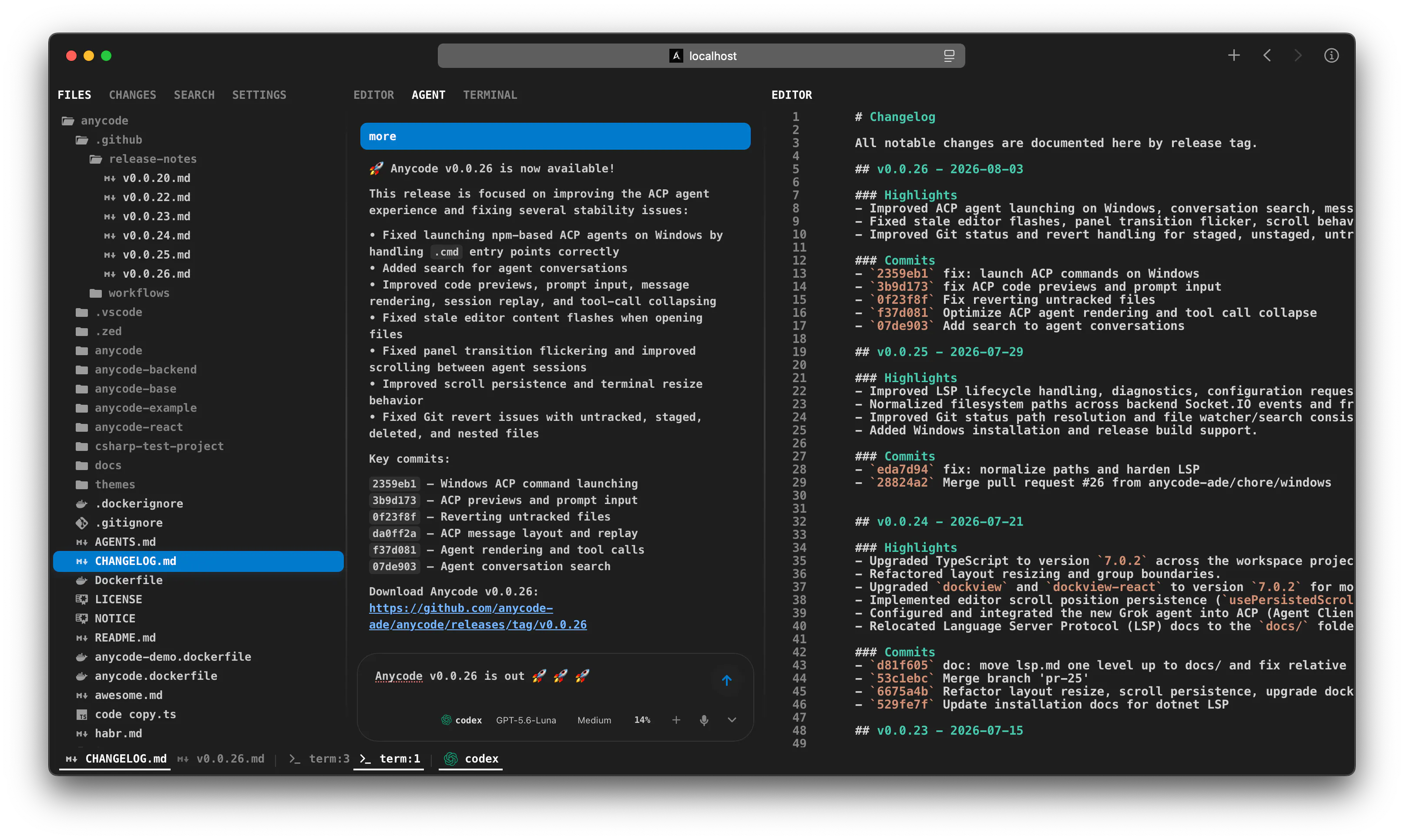The image size is (1404, 840).
Task: Expand the .zed folder
Action: tap(99, 332)
